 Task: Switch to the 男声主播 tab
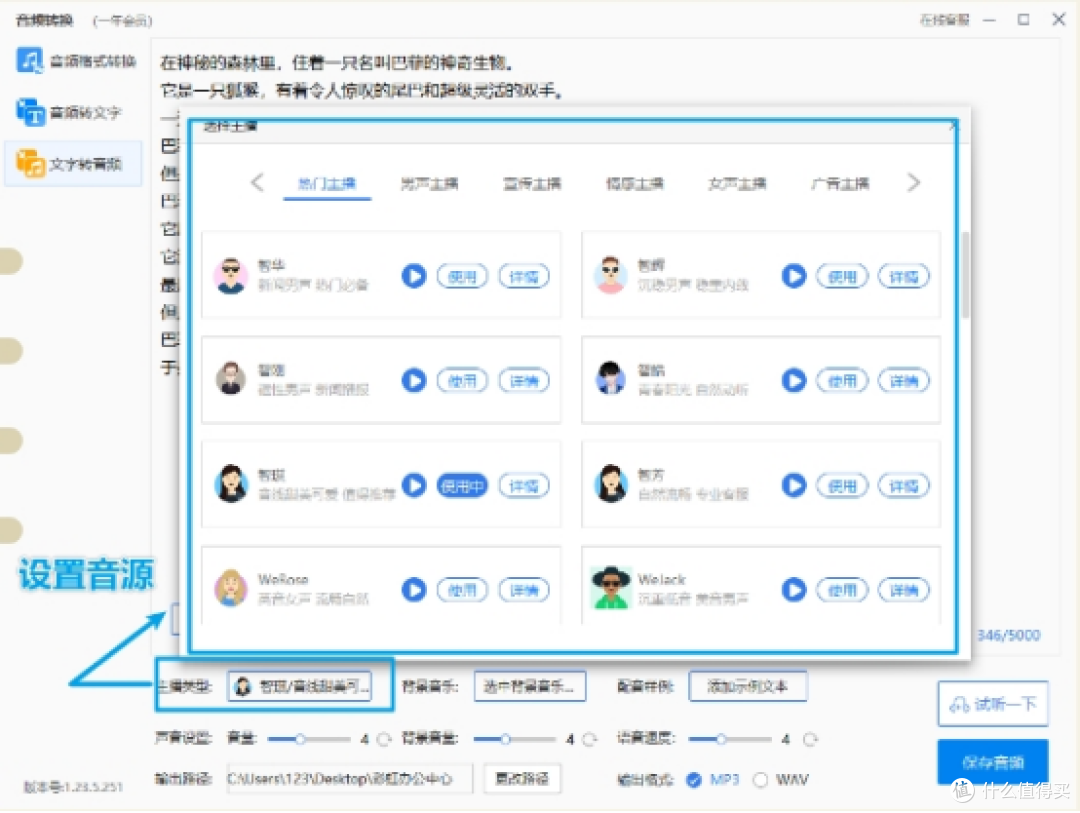(429, 184)
